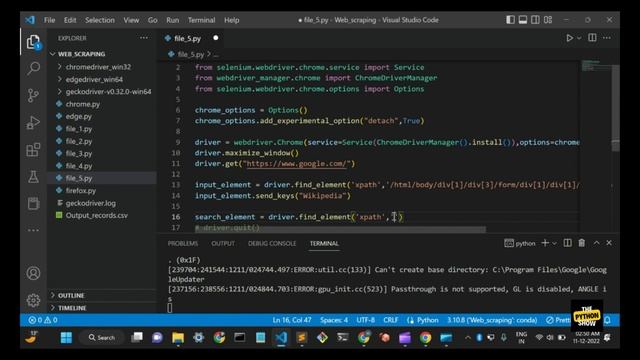Image resolution: width=640 pixels, height=360 pixels.
Task: Open run button dropdown arrow
Action: tap(579, 38)
